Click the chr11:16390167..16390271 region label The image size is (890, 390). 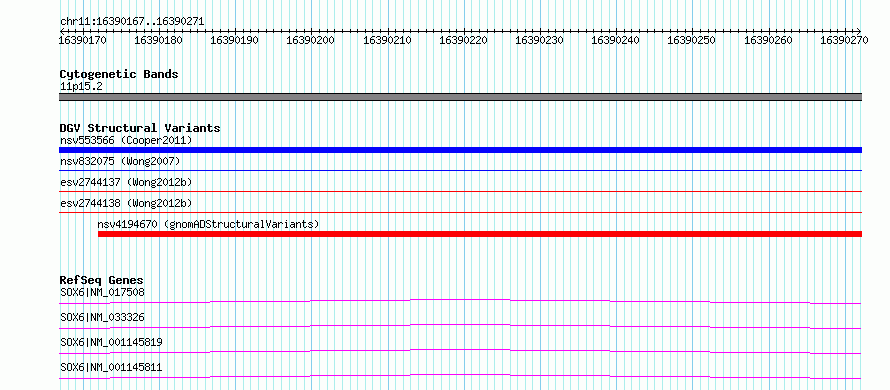pyautogui.click(x=132, y=22)
